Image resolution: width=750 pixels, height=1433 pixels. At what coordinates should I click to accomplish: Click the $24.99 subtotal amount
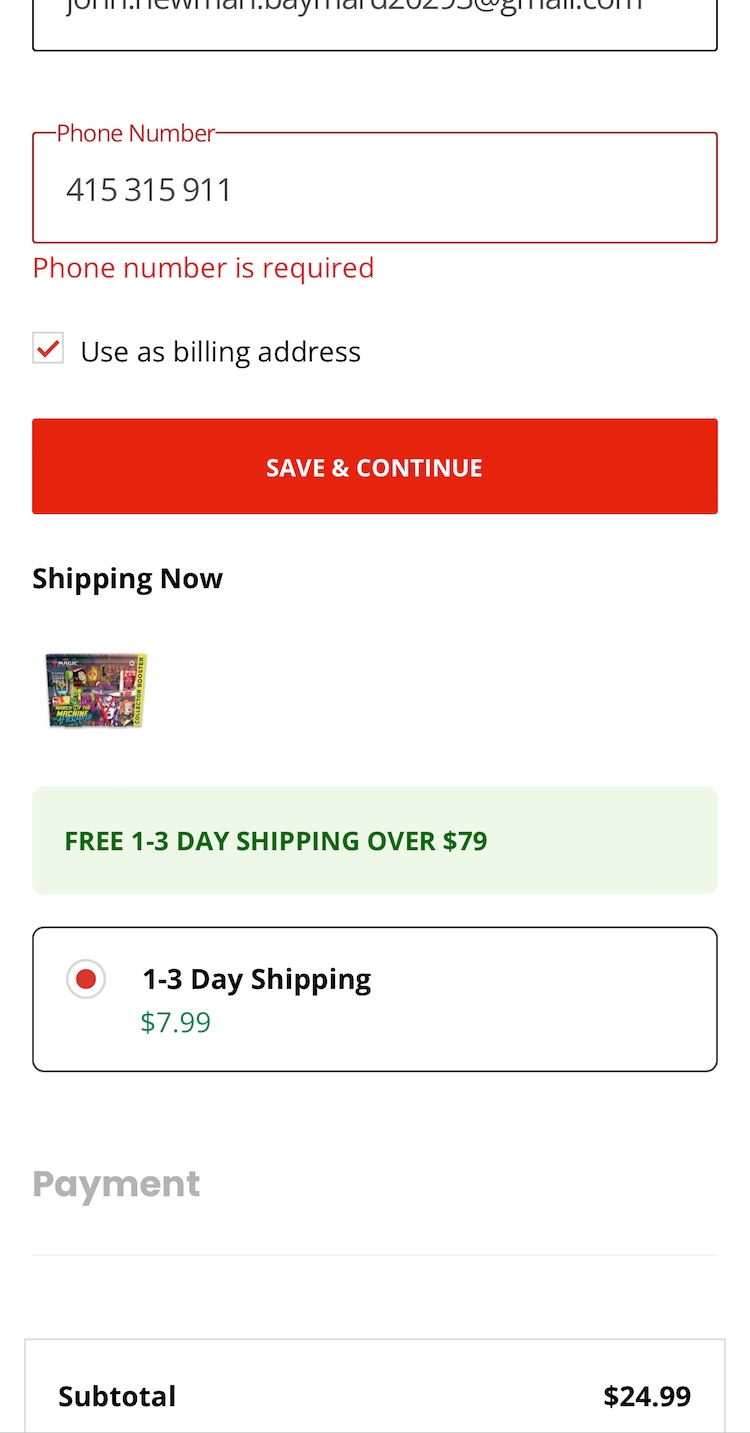click(x=647, y=1396)
